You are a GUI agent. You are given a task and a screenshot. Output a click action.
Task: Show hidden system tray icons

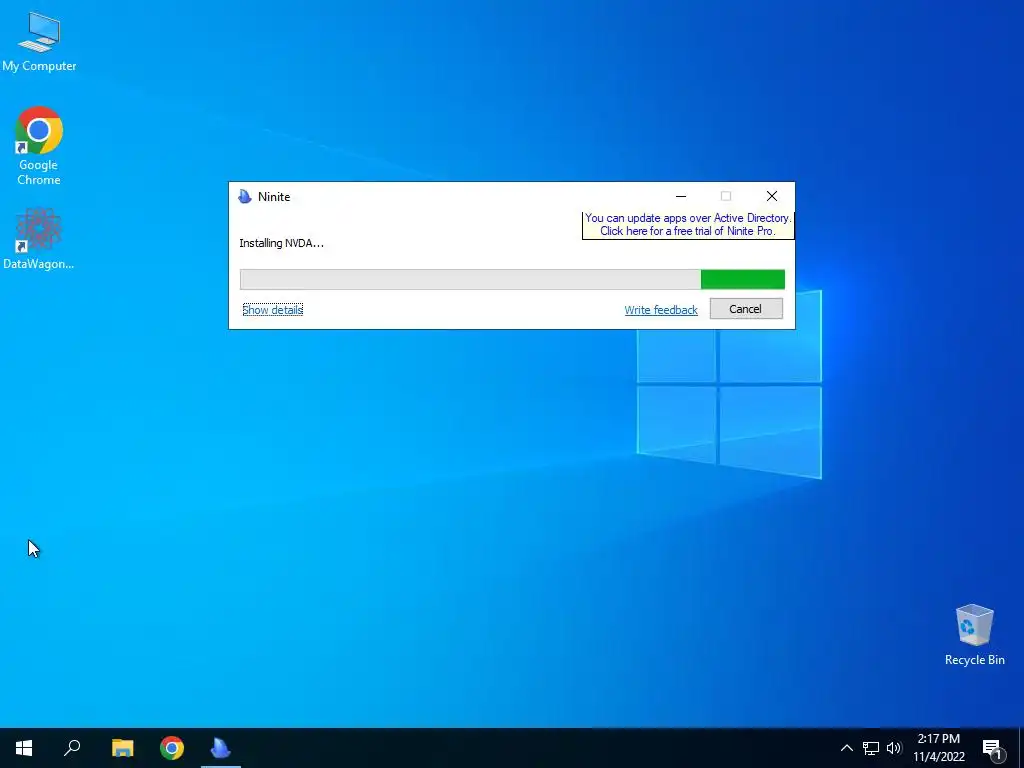[x=846, y=748]
